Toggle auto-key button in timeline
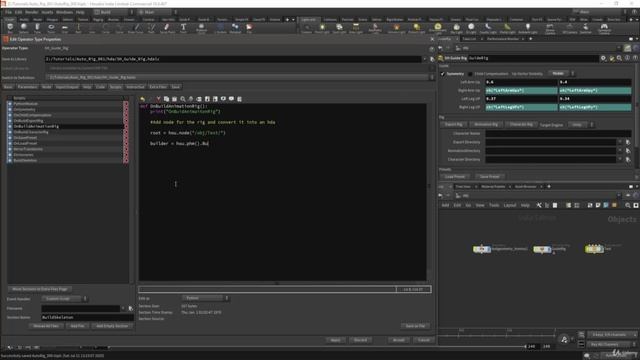 pyautogui.click(x=564, y=339)
